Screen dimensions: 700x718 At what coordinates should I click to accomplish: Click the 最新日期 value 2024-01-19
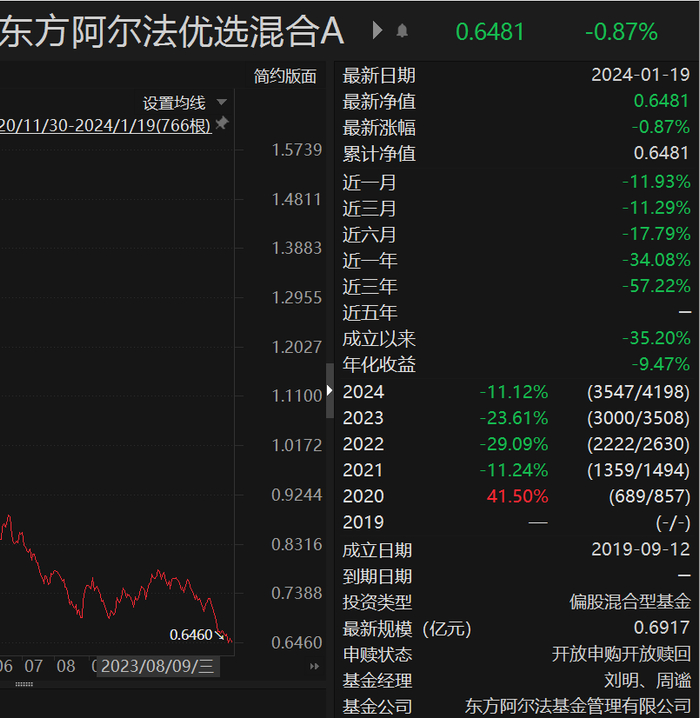coord(640,75)
